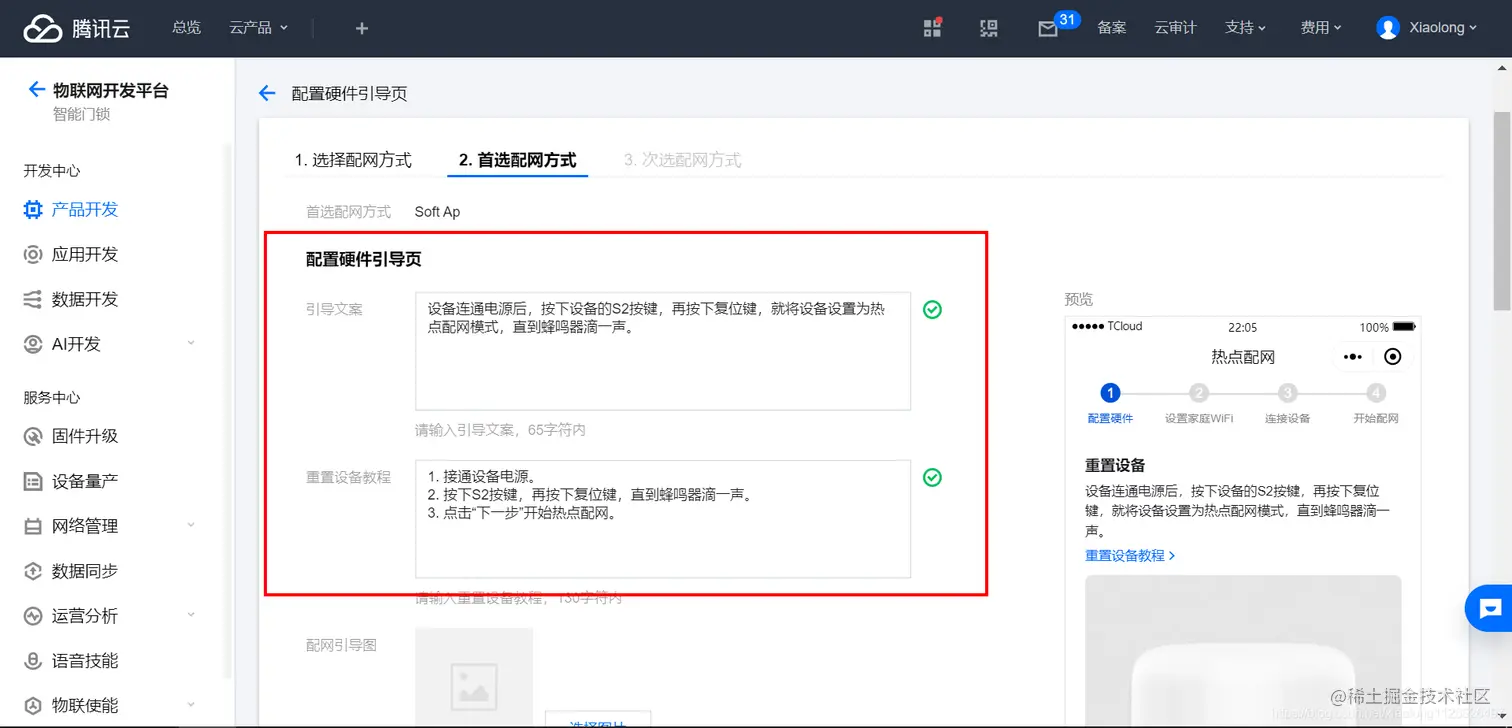Switch to 3. 次选配网方式 tab
The height and width of the screenshot is (728, 1512).
pyautogui.click(x=682, y=160)
